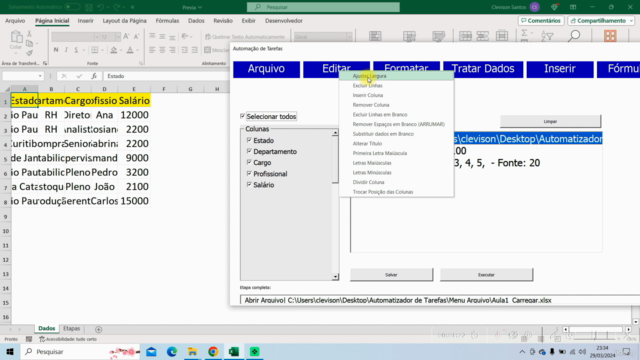Click the blue Tratar Dados button
The image size is (640, 360).
click(483, 69)
